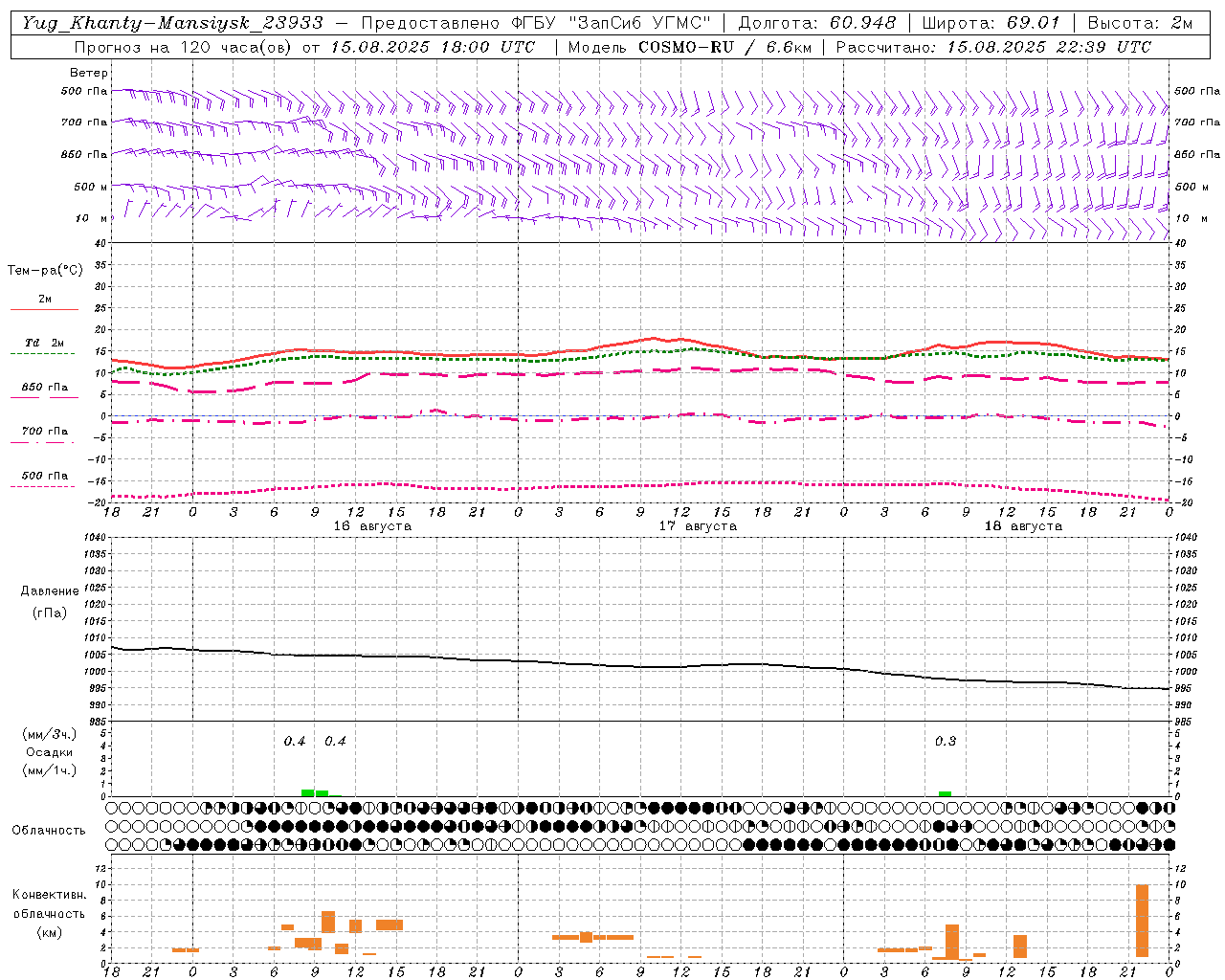Click the '(км)' convective cloud unit label
The height and width of the screenshot is (980, 1225).
(49, 932)
